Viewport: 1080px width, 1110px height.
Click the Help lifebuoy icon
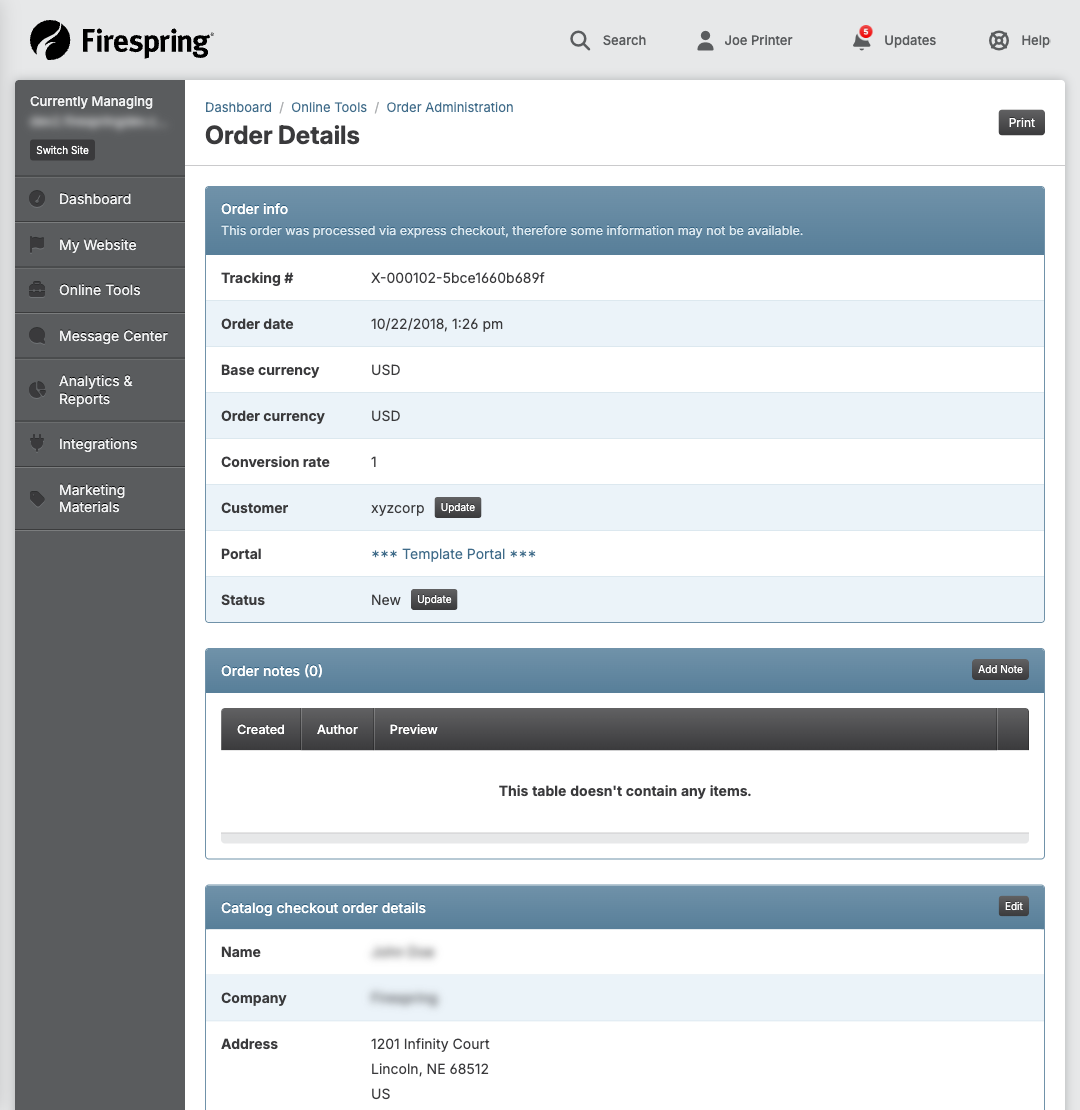pyautogui.click(x=999, y=40)
